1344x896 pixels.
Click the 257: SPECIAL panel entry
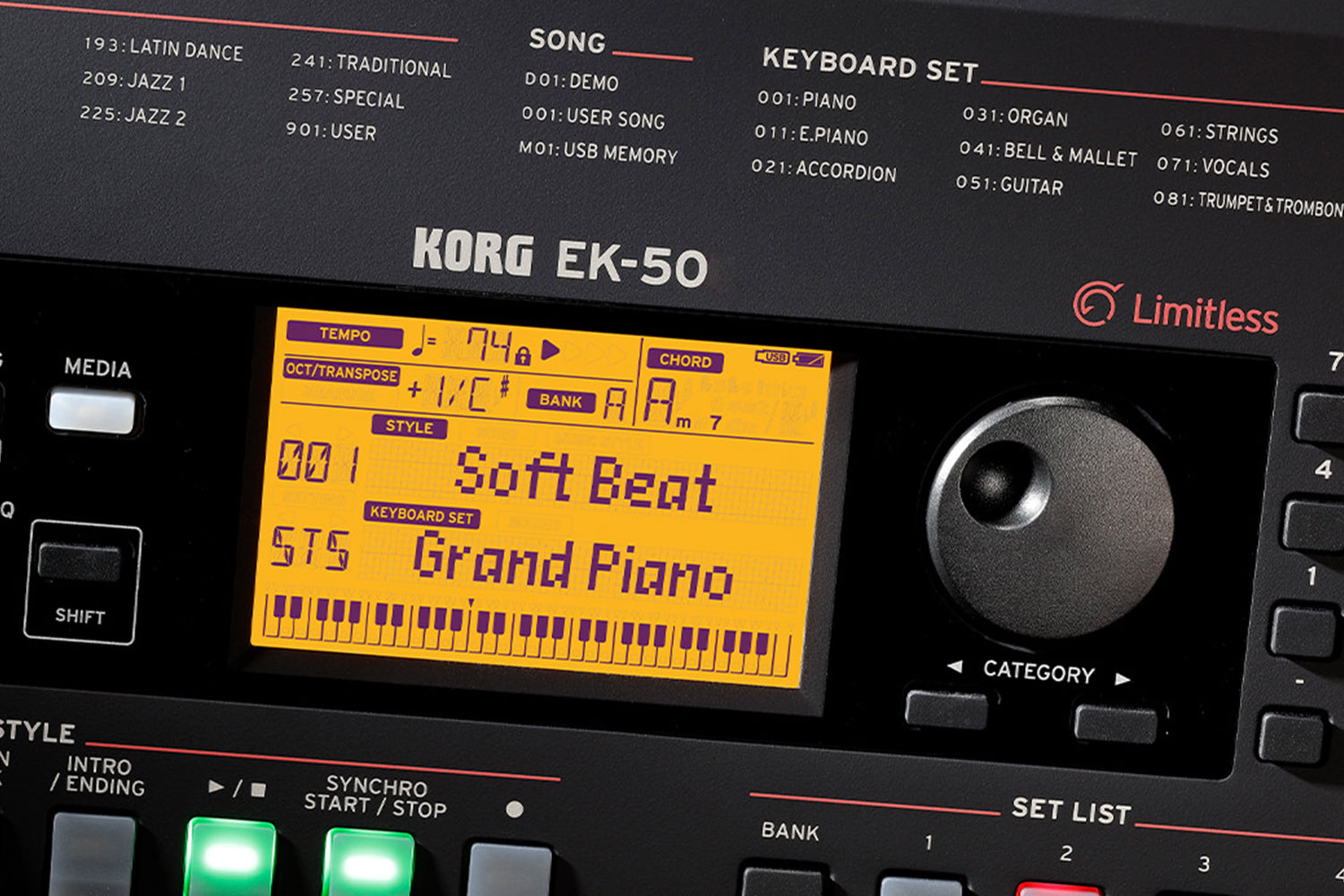(346, 97)
